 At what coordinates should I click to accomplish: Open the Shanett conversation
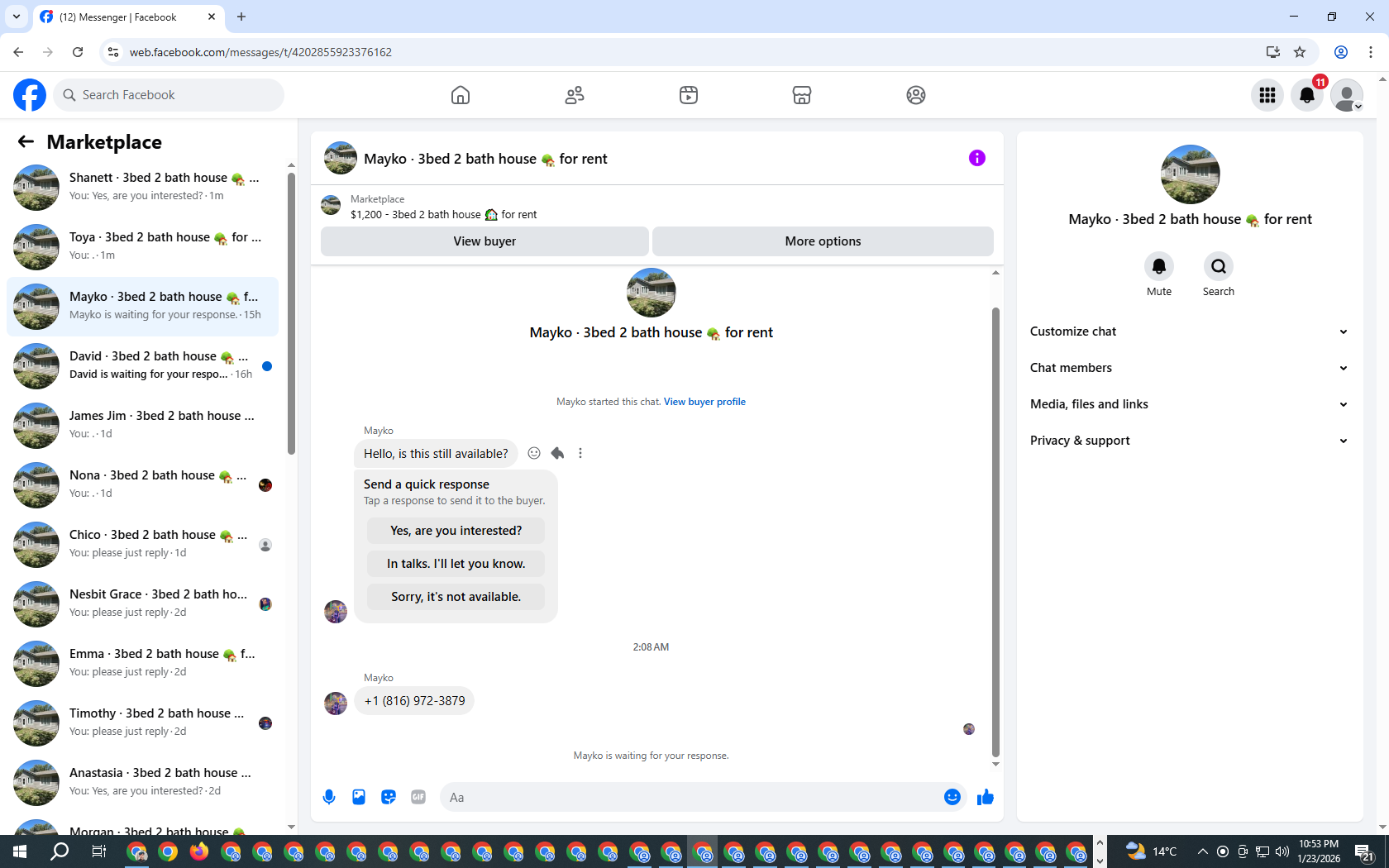(x=142, y=187)
